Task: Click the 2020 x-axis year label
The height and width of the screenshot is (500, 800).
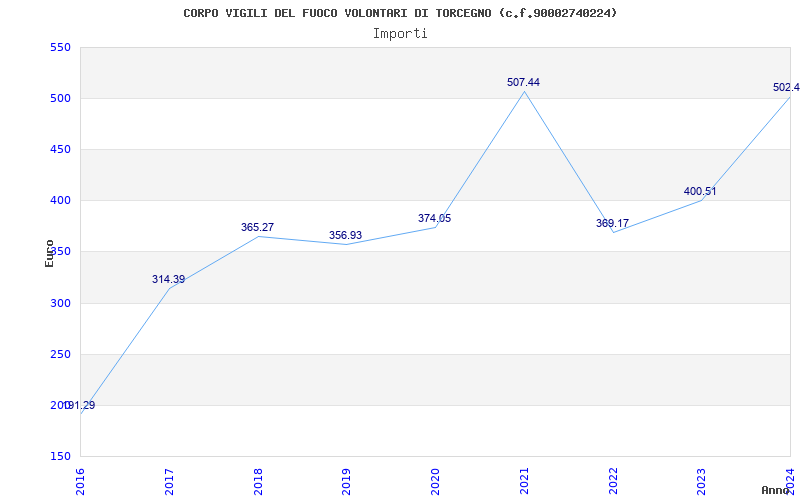Action: (435, 482)
